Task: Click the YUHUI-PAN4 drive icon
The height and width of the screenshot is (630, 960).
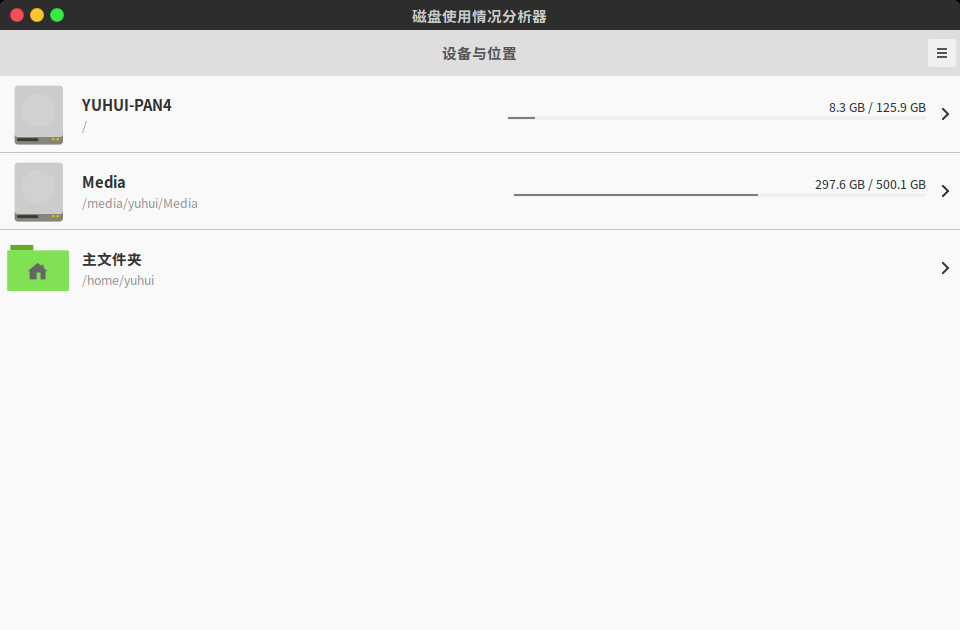Action: point(39,115)
